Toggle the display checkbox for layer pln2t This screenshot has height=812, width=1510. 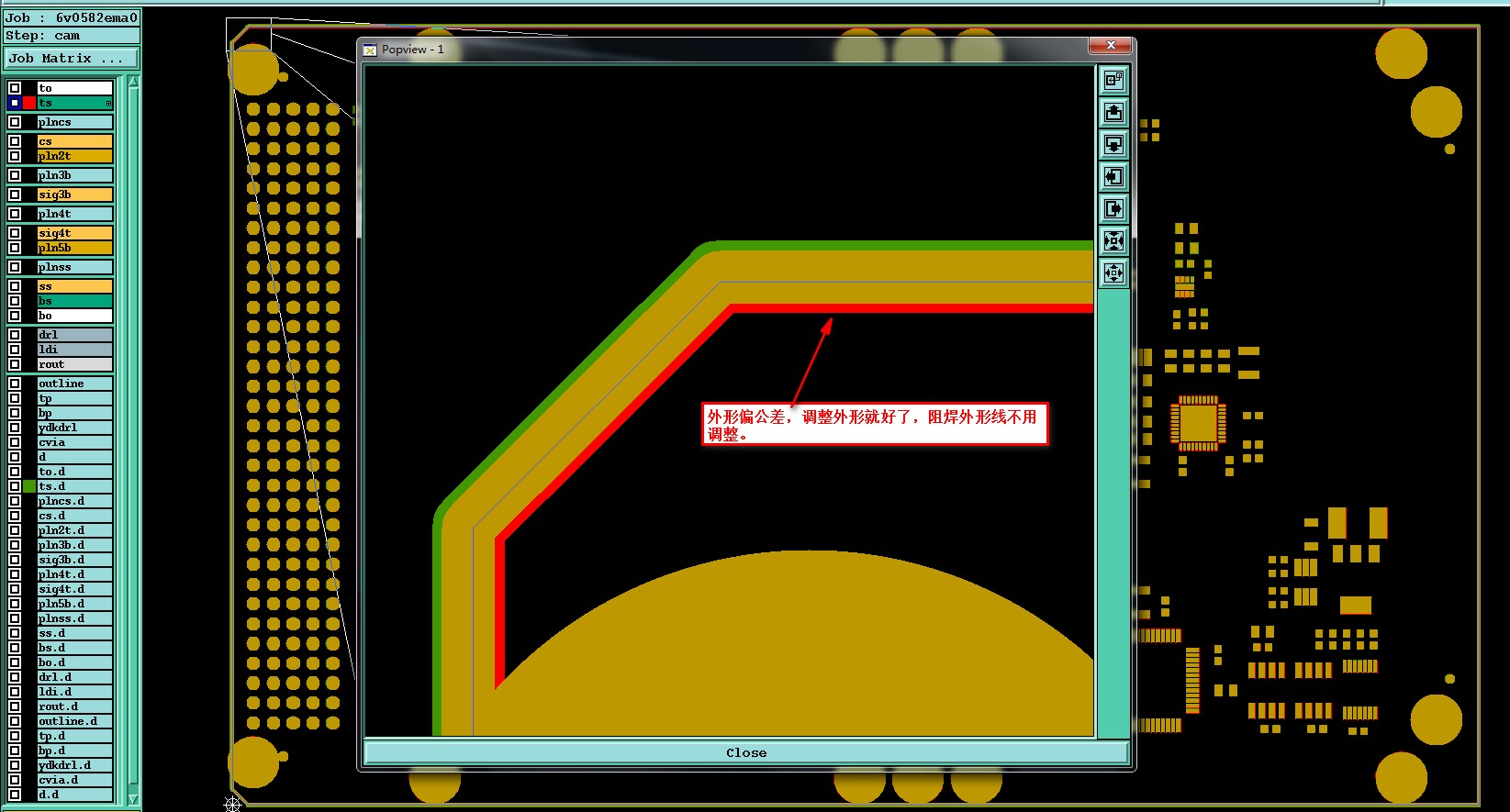click(x=15, y=156)
